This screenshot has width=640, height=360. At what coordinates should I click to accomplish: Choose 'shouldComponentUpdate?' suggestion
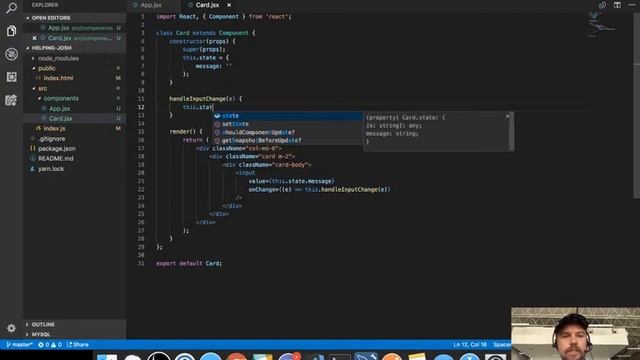click(x=287, y=132)
